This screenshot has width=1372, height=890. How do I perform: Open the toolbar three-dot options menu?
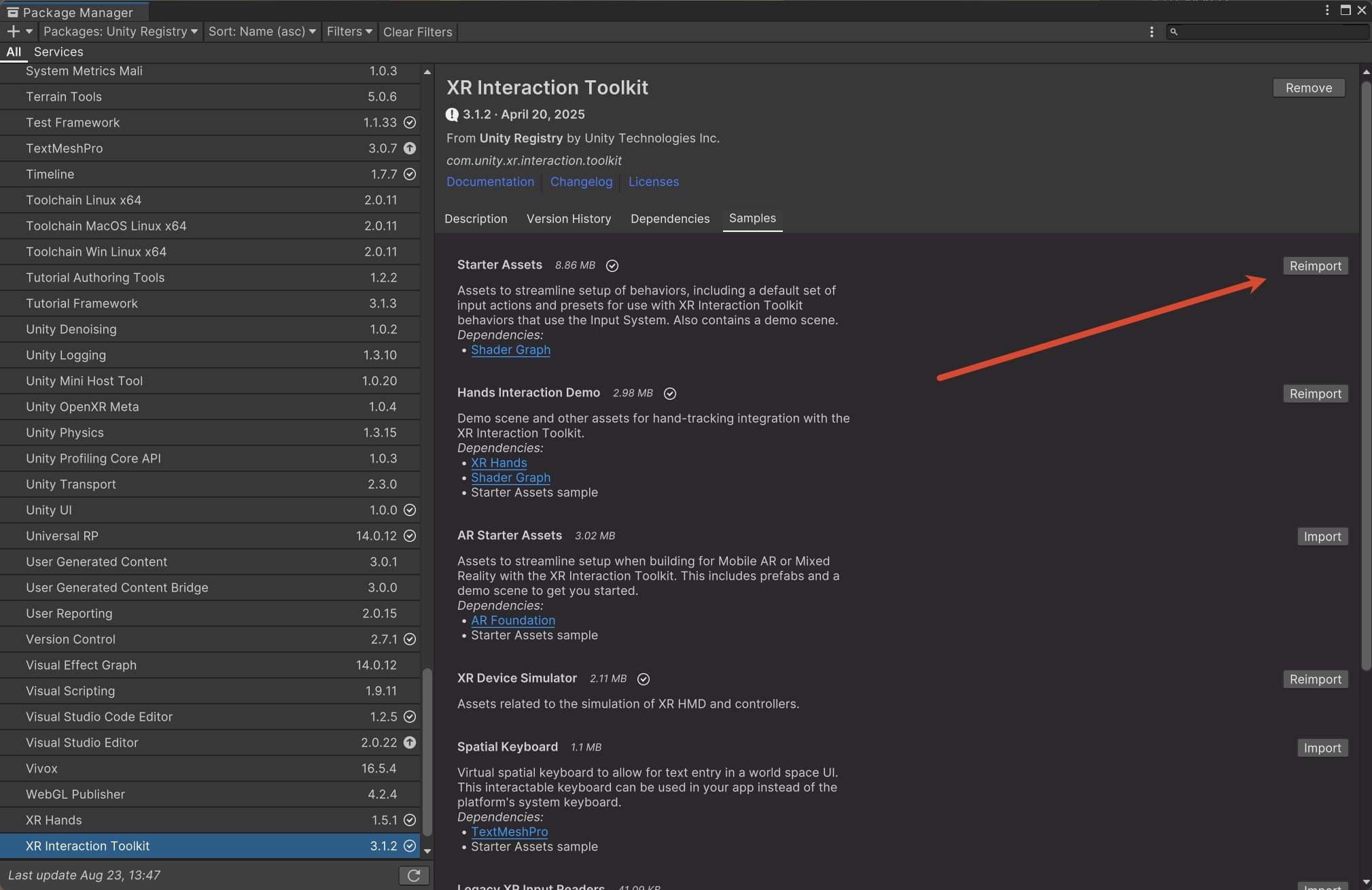tap(1151, 32)
